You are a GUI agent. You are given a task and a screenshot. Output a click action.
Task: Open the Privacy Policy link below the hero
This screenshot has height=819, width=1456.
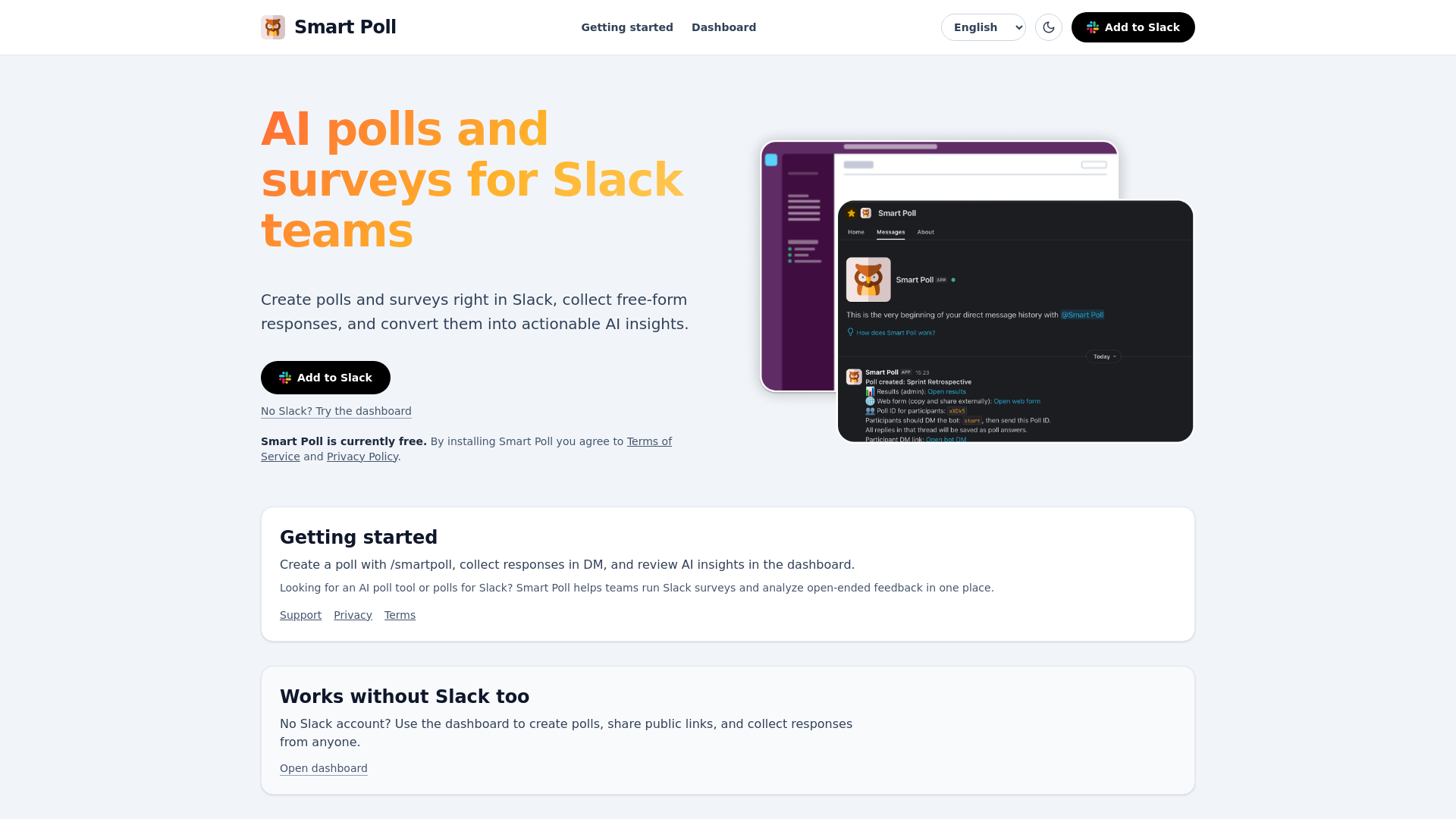click(x=362, y=457)
